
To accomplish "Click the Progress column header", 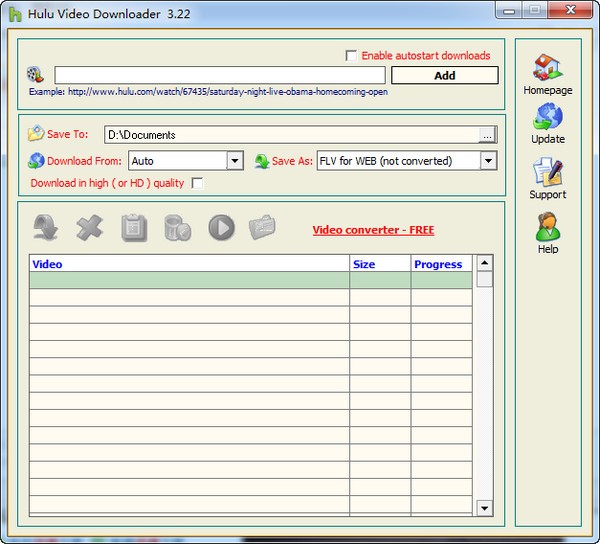I will coord(442,264).
